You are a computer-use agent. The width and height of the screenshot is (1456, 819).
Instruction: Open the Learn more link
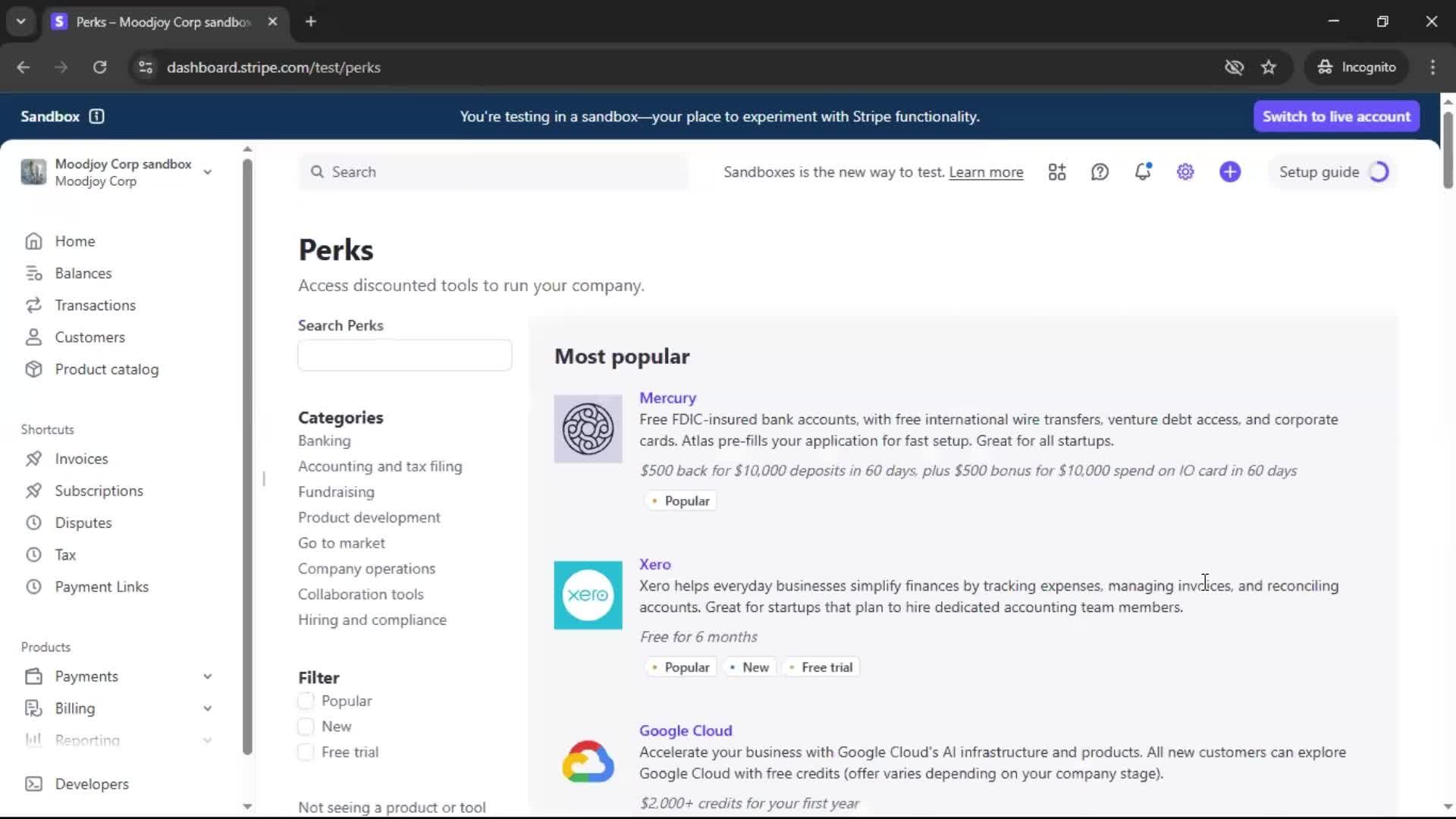(x=986, y=172)
